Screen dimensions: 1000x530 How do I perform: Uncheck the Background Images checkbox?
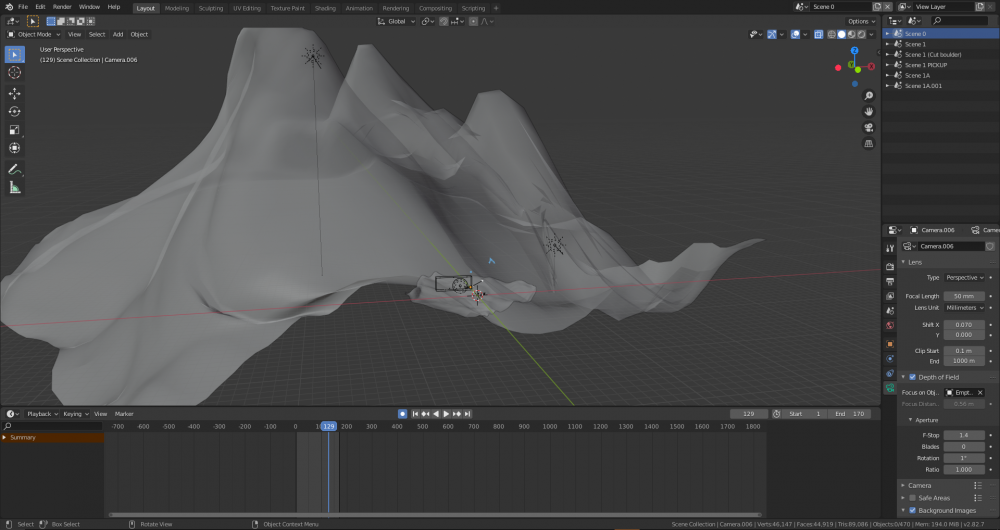click(912, 510)
